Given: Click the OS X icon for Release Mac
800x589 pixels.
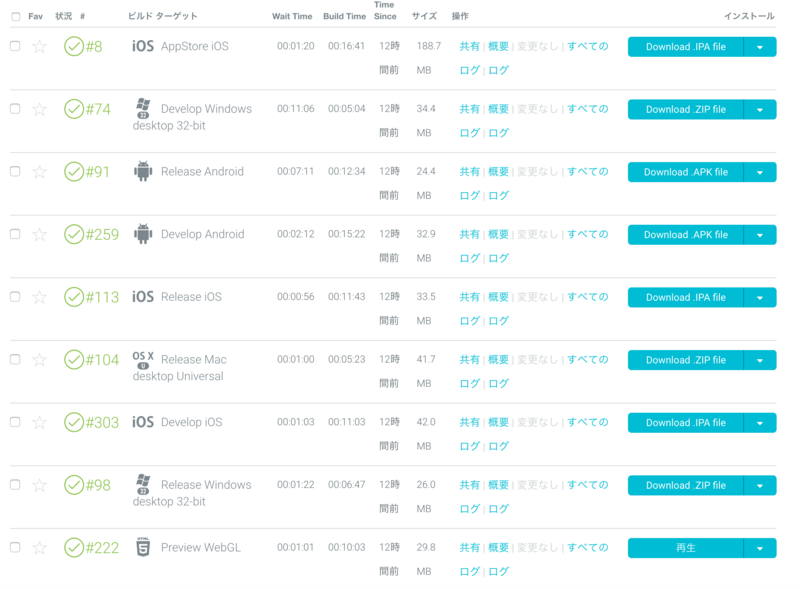Looking at the screenshot, I should point(143,359).
